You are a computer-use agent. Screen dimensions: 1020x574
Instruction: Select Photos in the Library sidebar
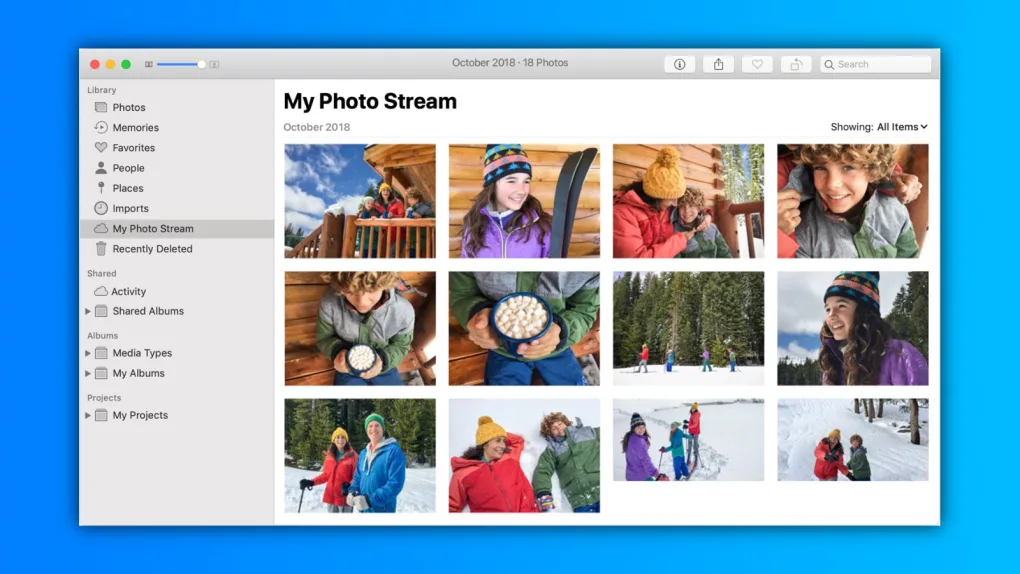(128, 108)
